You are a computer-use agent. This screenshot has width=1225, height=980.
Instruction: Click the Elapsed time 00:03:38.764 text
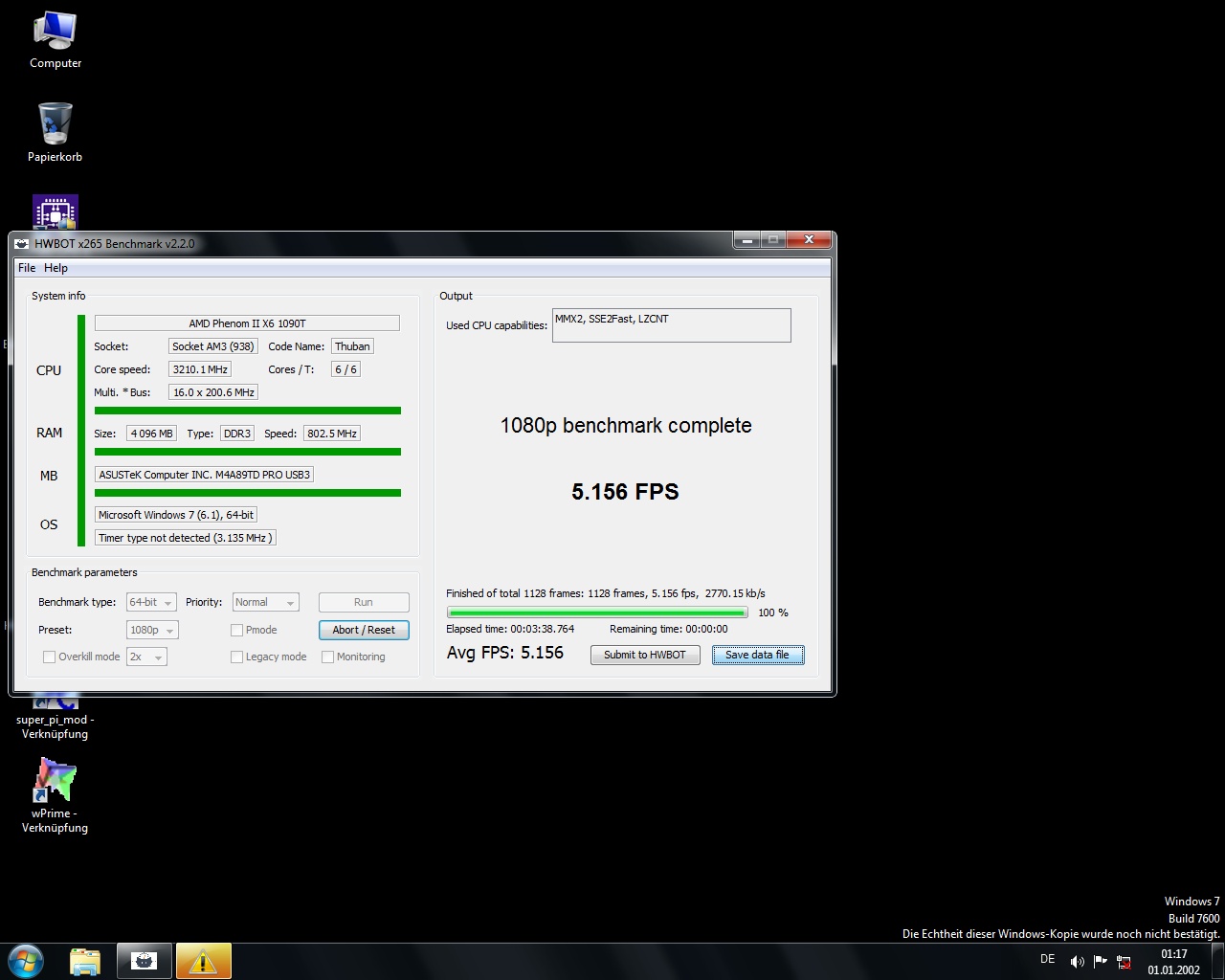(x=510, y=629)
